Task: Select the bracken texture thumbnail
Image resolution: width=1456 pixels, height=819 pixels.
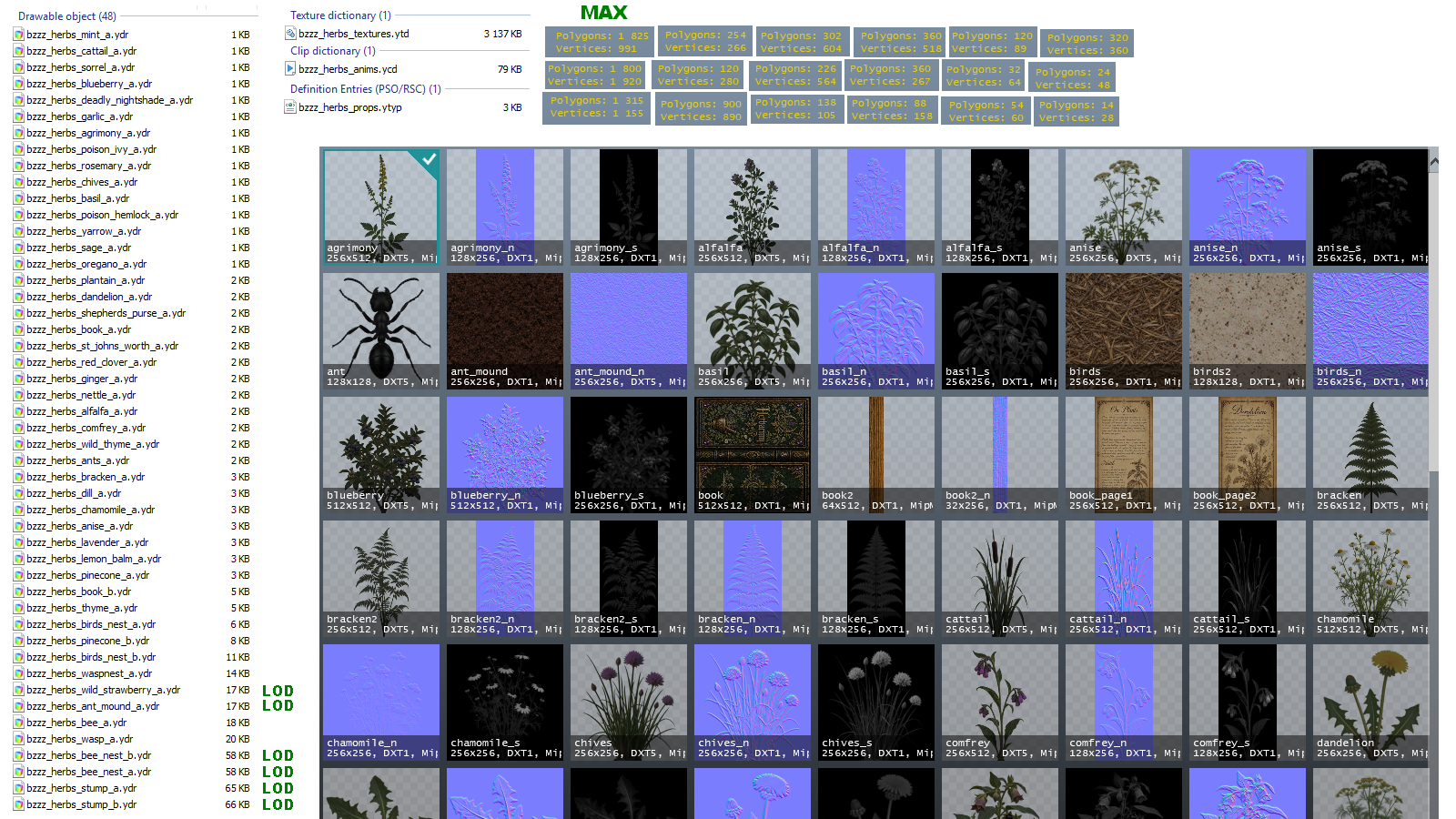Action: tap(1370, 455)
